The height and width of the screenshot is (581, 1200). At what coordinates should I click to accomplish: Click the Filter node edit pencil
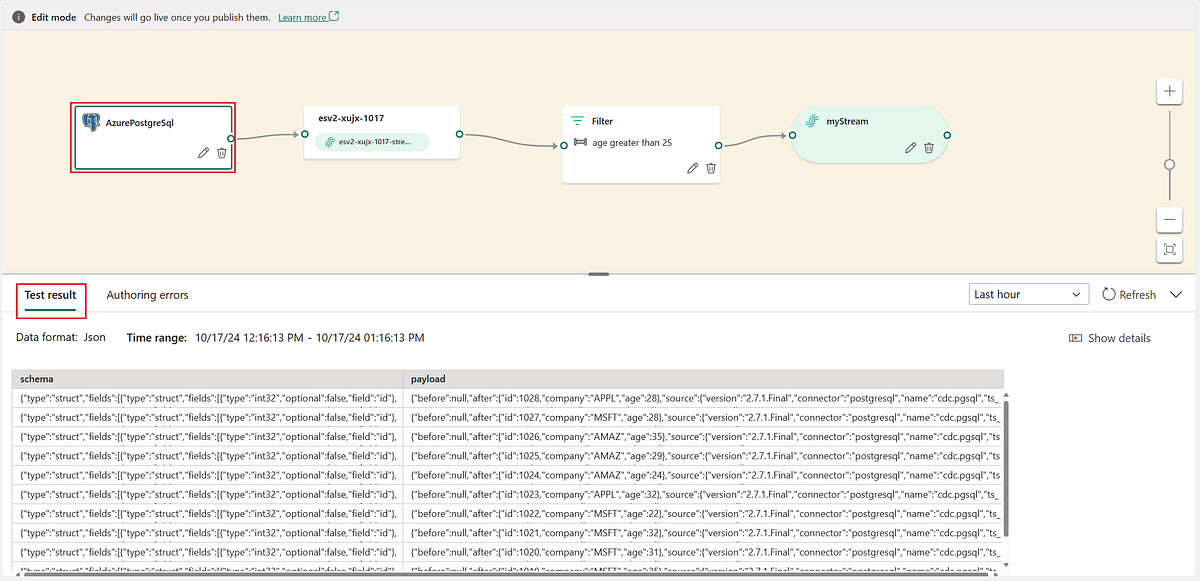click(x=692, y=168)
